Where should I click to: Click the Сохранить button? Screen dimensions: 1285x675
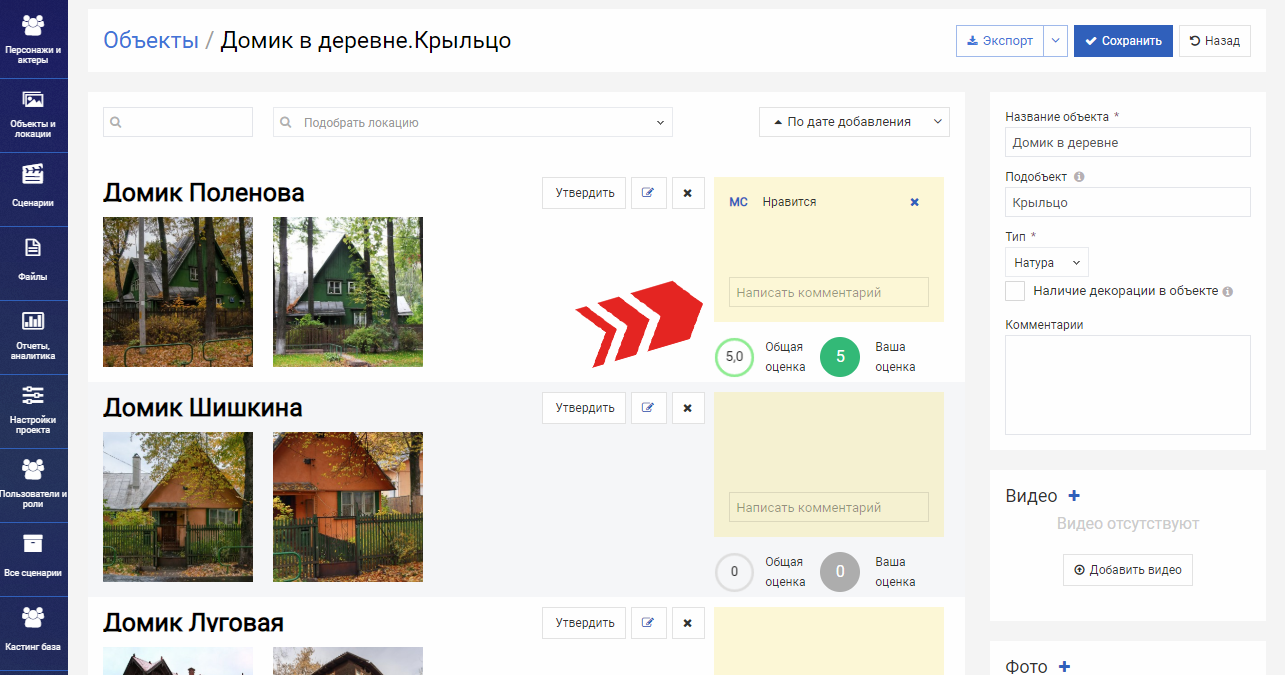click(1123, 41)
